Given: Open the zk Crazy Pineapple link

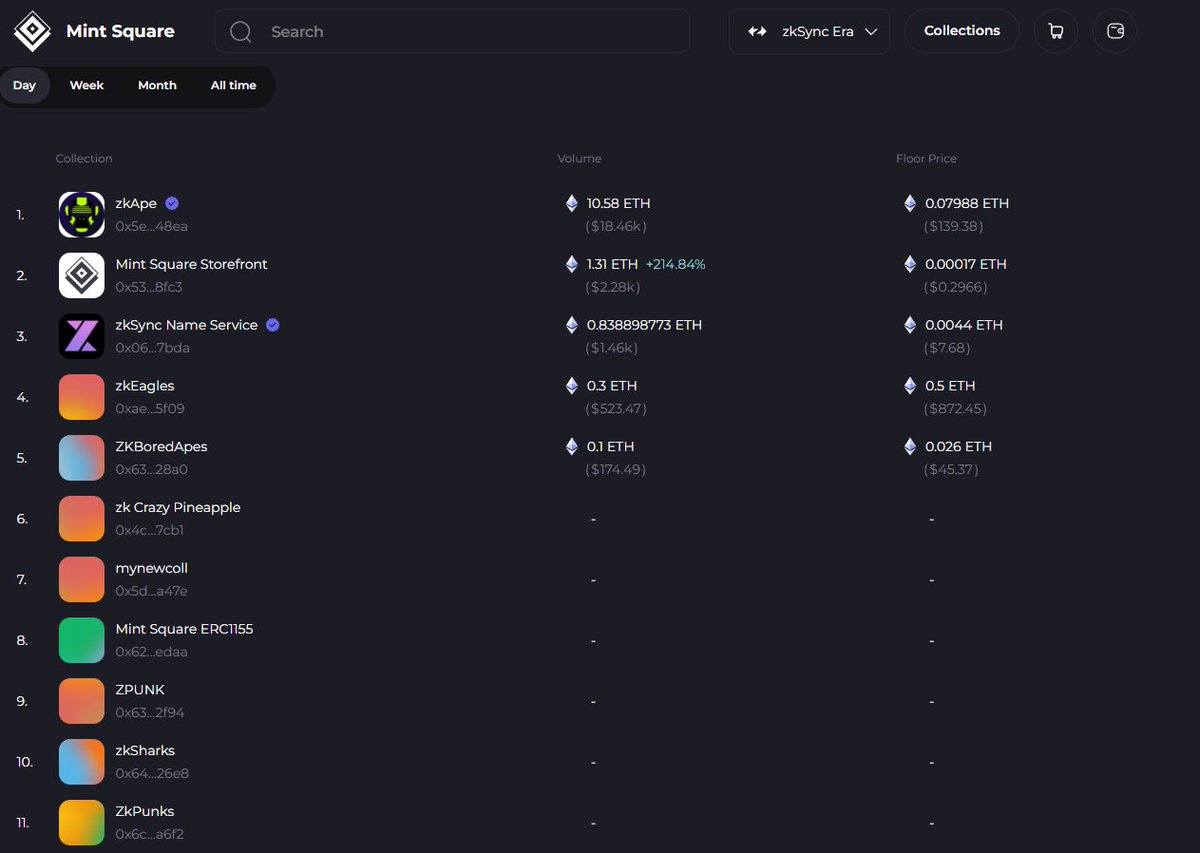Looking at the screenshot, I should coord(178,508).
